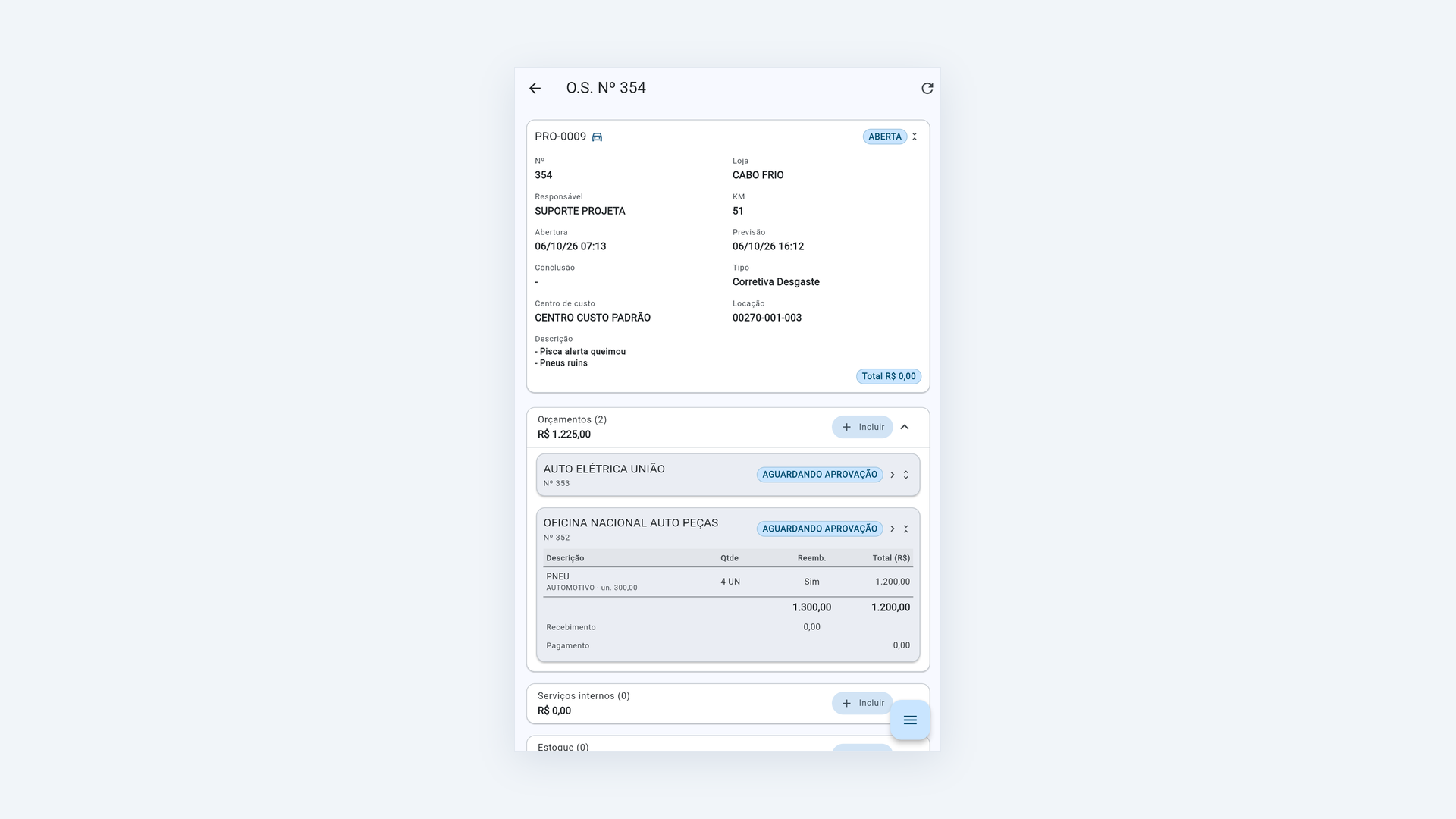The image size is (1456, 819).
Task: Click the Pagamento row label
Action: (x=567, y=646)
